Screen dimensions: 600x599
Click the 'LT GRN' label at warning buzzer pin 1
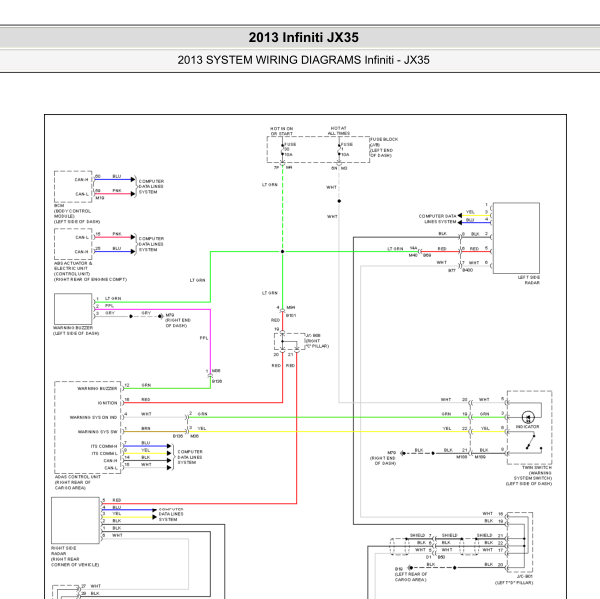tap(113, 299)
